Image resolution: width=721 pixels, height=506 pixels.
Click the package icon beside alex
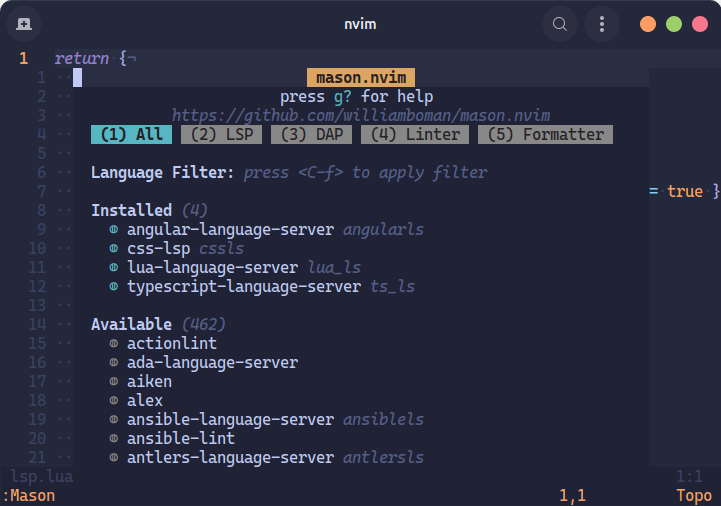coord(114,401)
